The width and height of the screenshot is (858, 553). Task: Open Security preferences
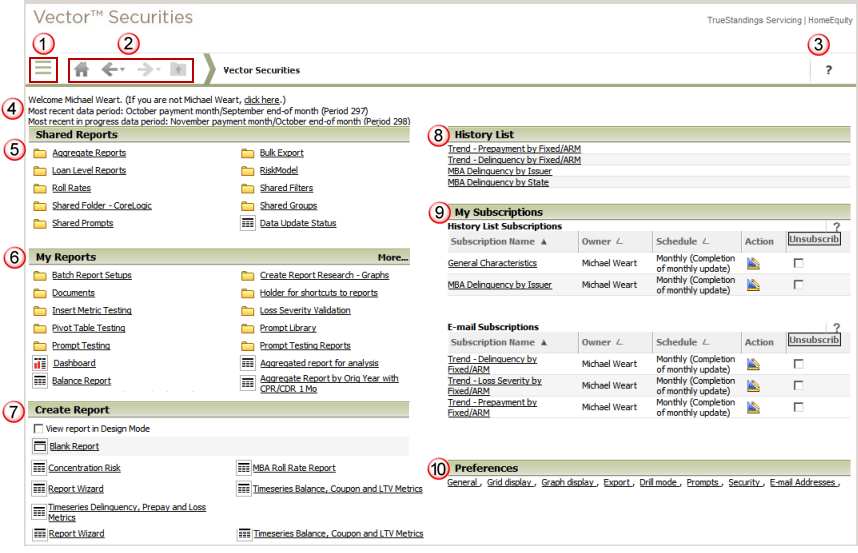coord(744,482)
